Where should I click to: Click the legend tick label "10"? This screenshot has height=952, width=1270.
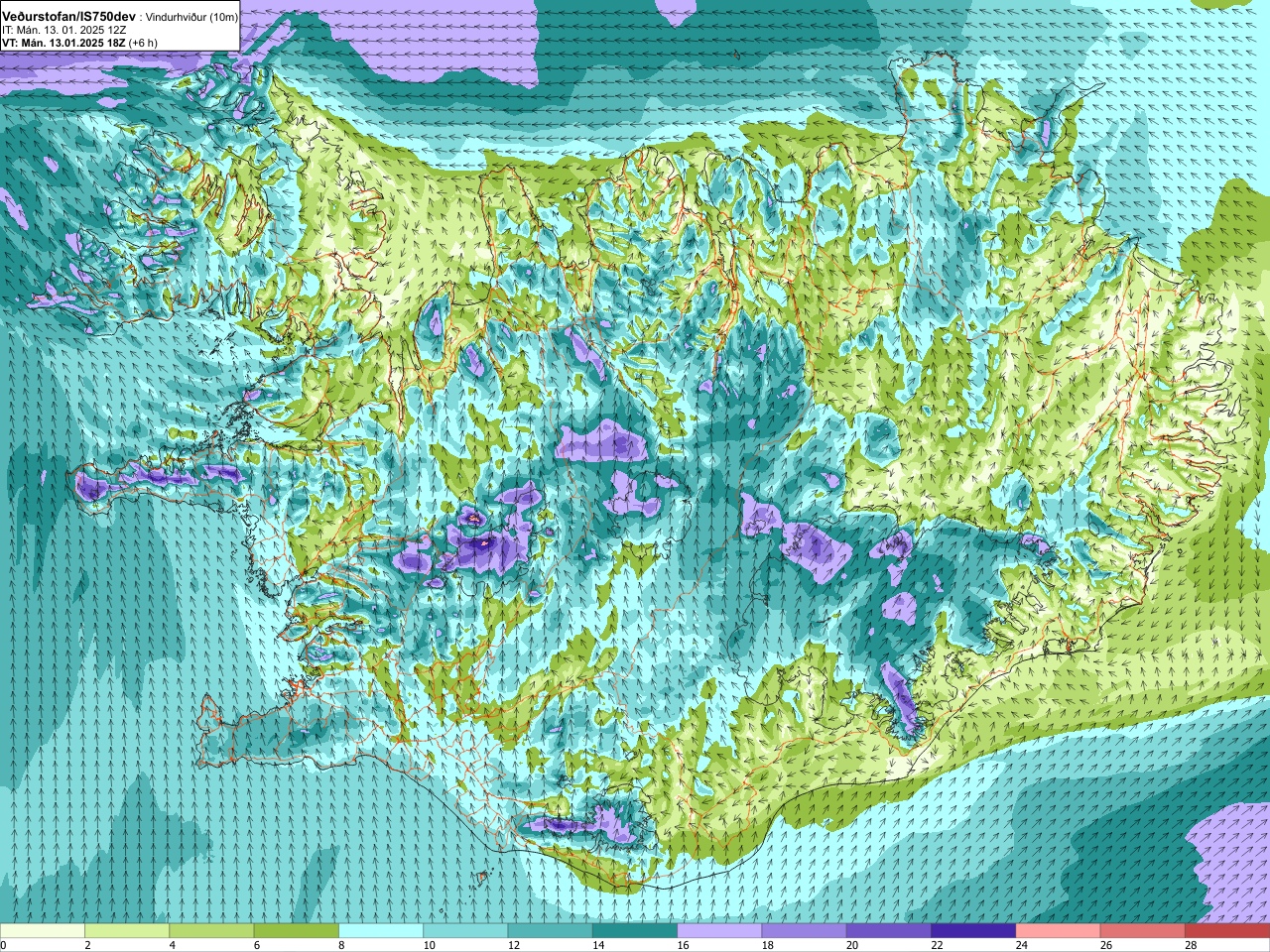coord(429,945)
